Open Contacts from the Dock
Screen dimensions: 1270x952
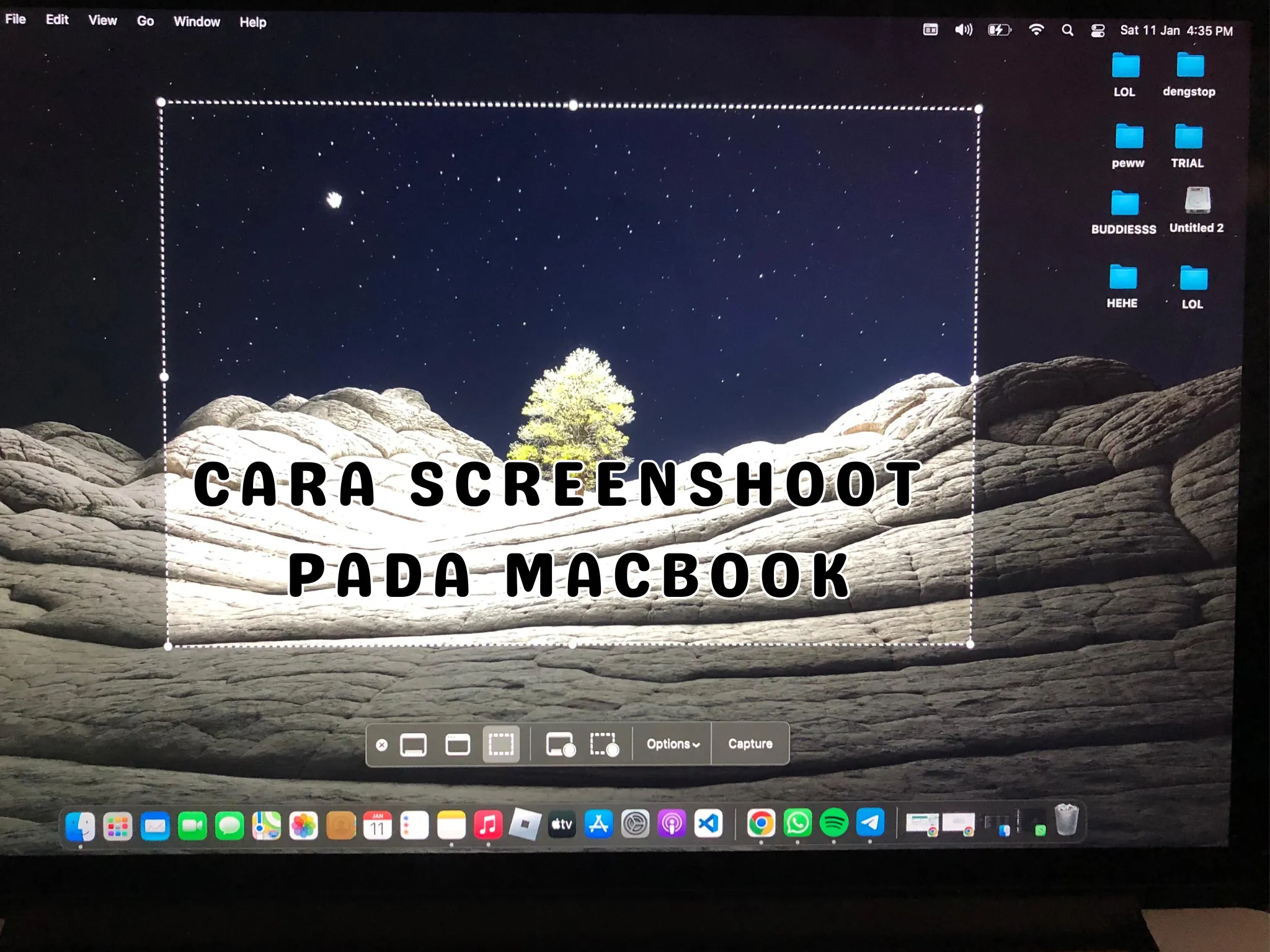pyautogui.click(x=340, y=826)
